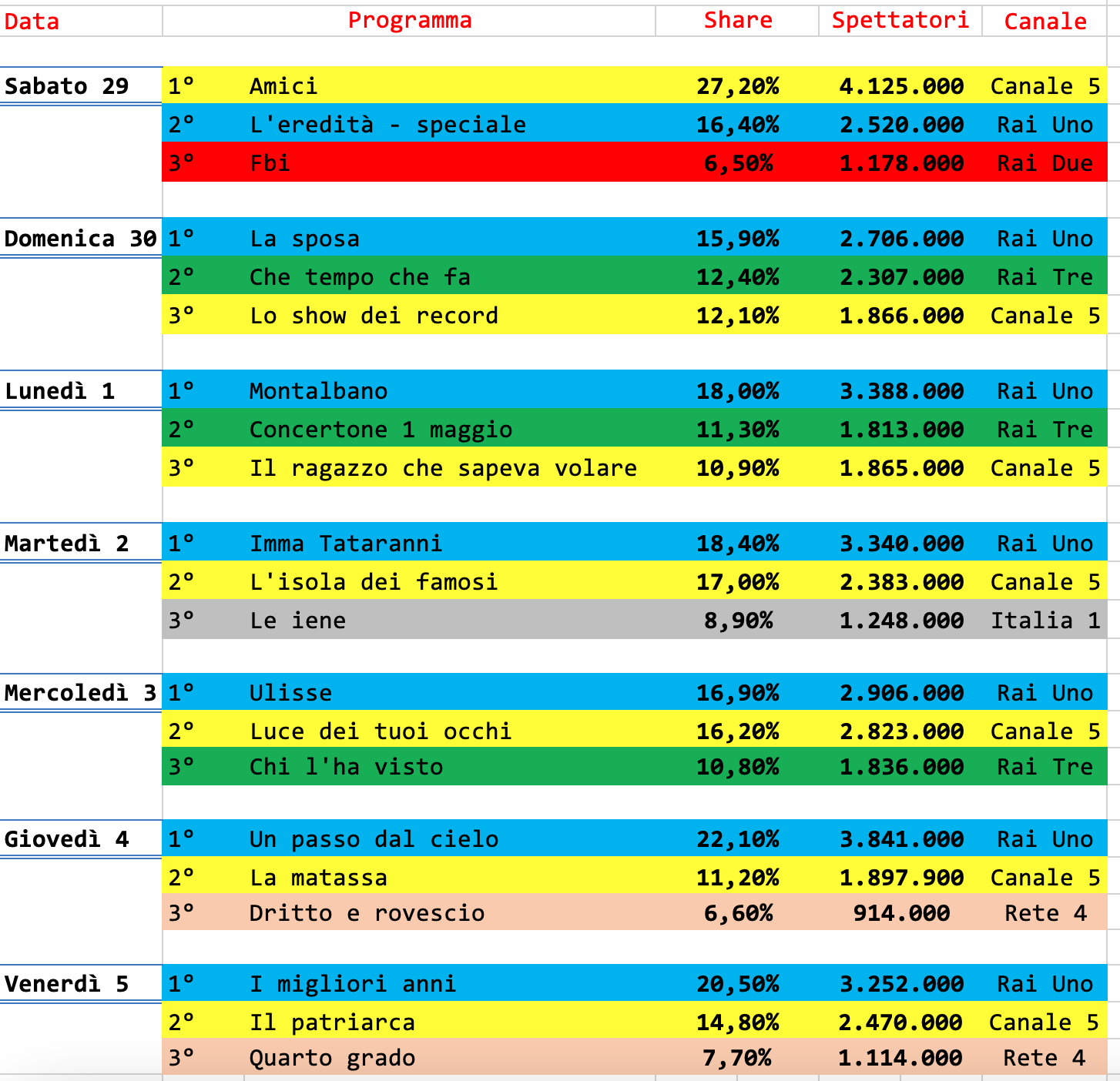Select the Mercoledì 3 date cell
The image size is (1120, 1081).
(80, 693)
